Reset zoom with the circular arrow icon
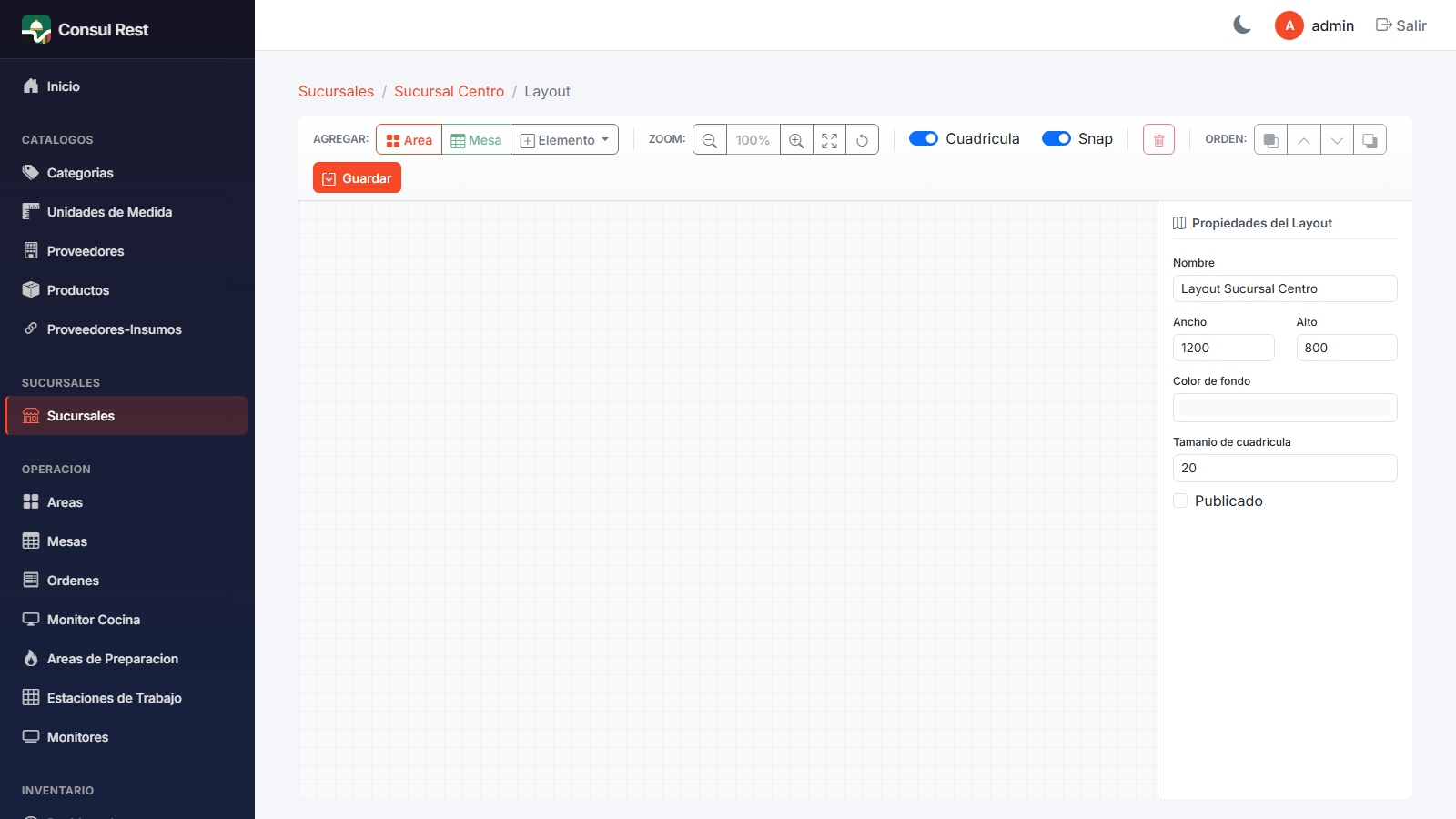Viewport: 1456px width, 819px height. tap(862, 140)
